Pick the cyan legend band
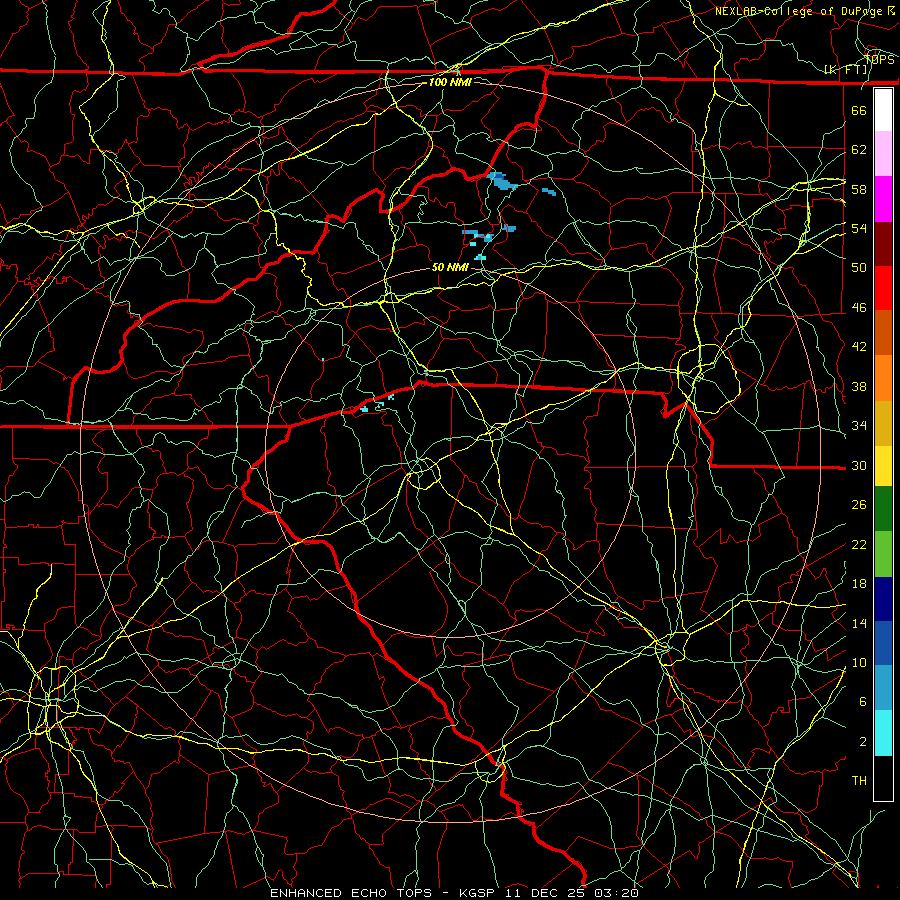This screenshot has width=900, height=900. 883,733
